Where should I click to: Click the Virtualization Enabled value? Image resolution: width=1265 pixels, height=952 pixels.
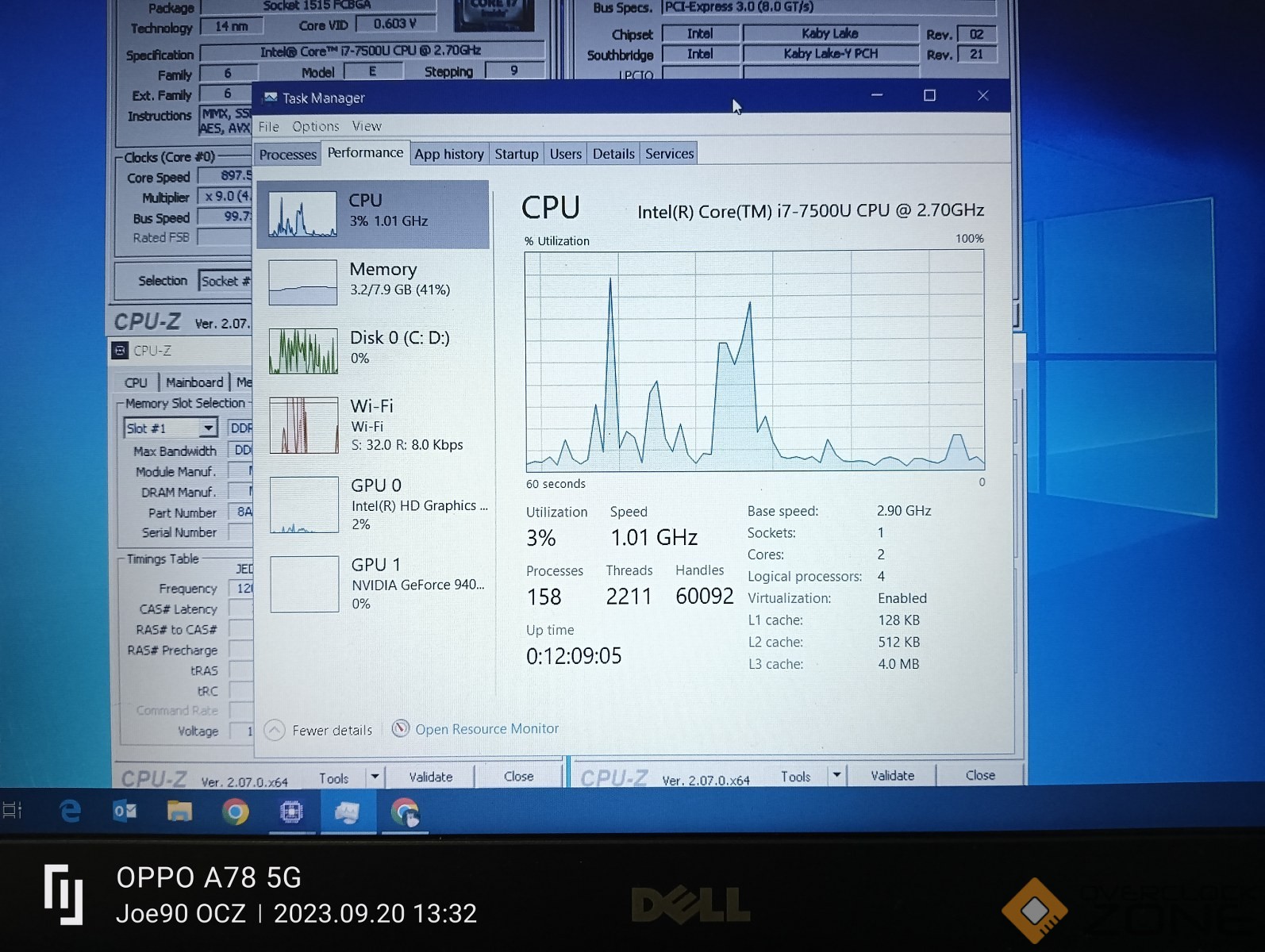[x=902, y=598]
